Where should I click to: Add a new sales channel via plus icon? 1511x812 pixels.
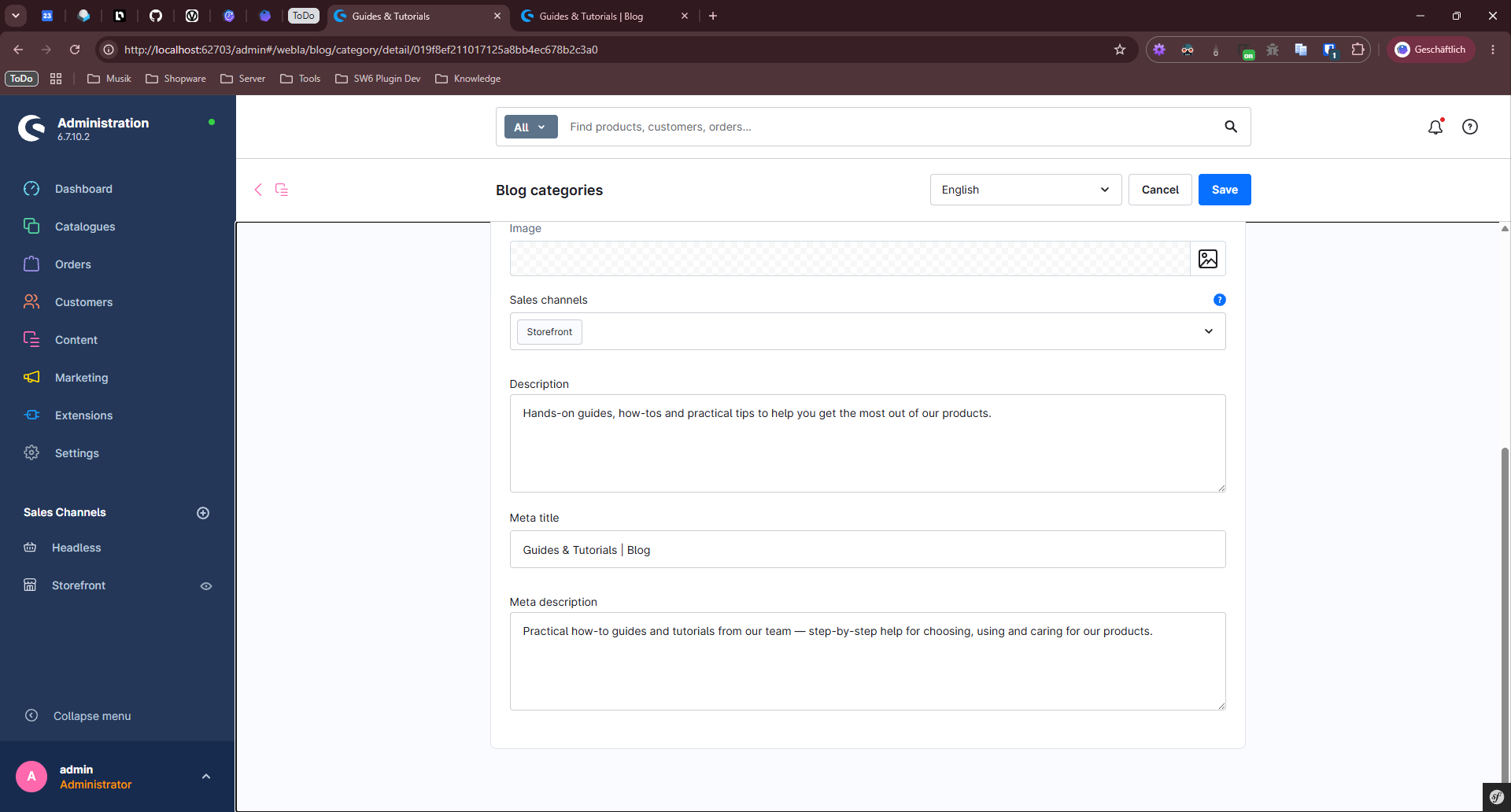(x=203, y=513)
